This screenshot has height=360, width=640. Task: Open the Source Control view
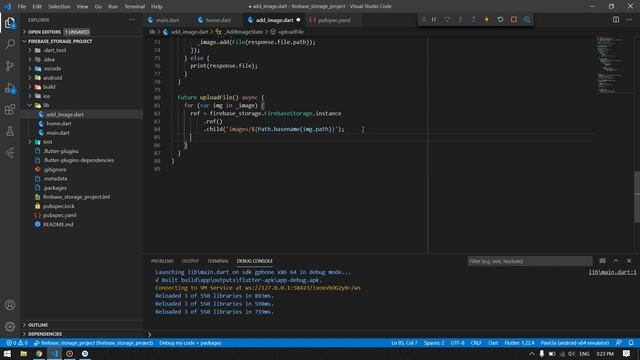(x=10, y=66)
